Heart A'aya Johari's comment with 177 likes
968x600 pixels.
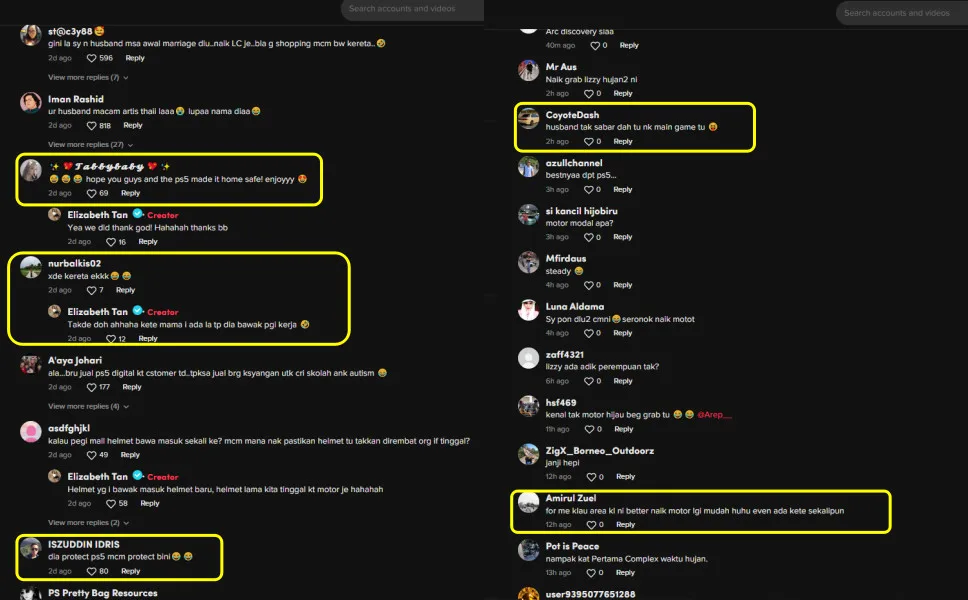click(91, 387)
